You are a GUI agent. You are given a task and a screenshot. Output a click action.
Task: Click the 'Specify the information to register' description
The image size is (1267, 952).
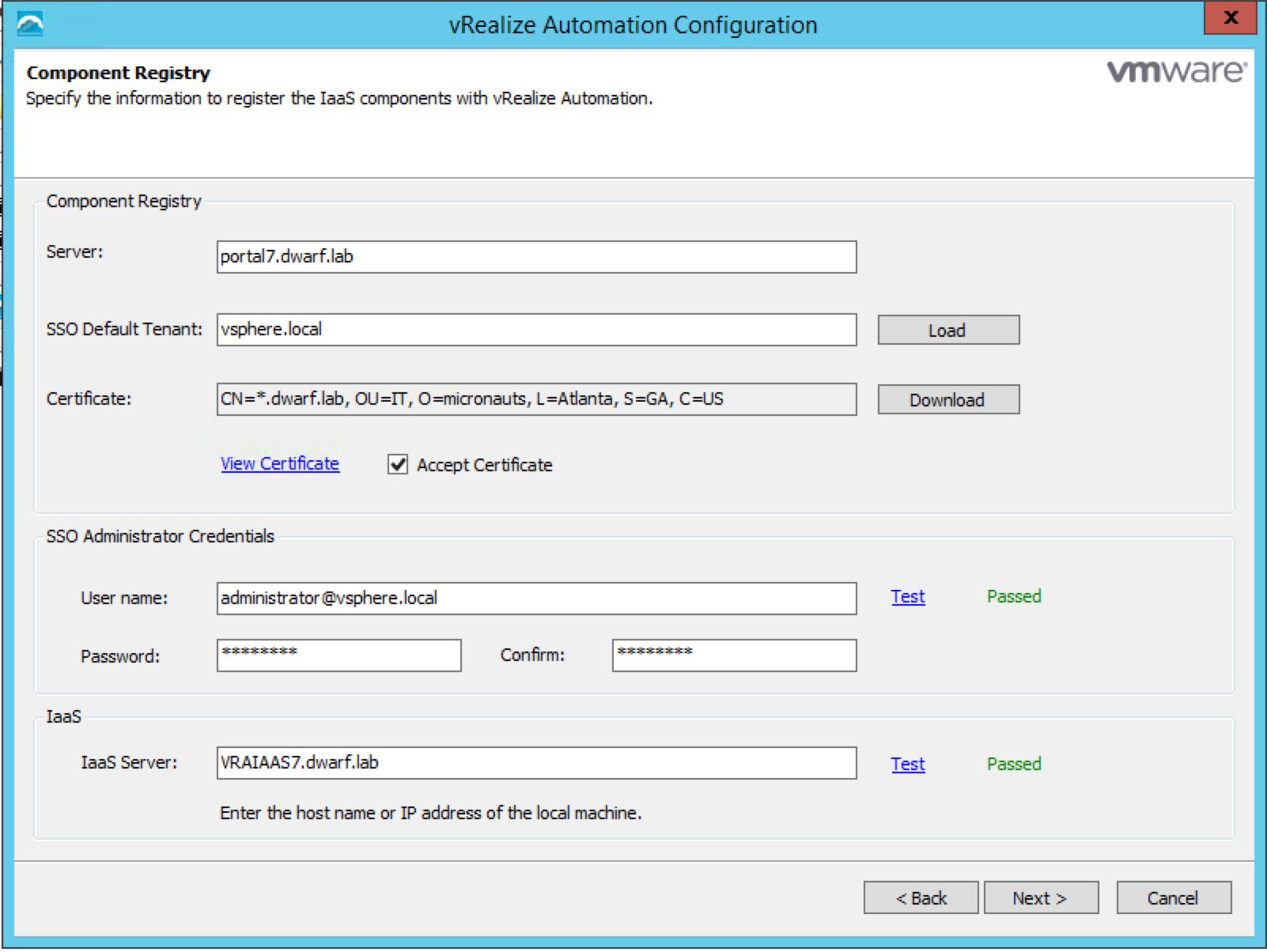pos(339,99)
